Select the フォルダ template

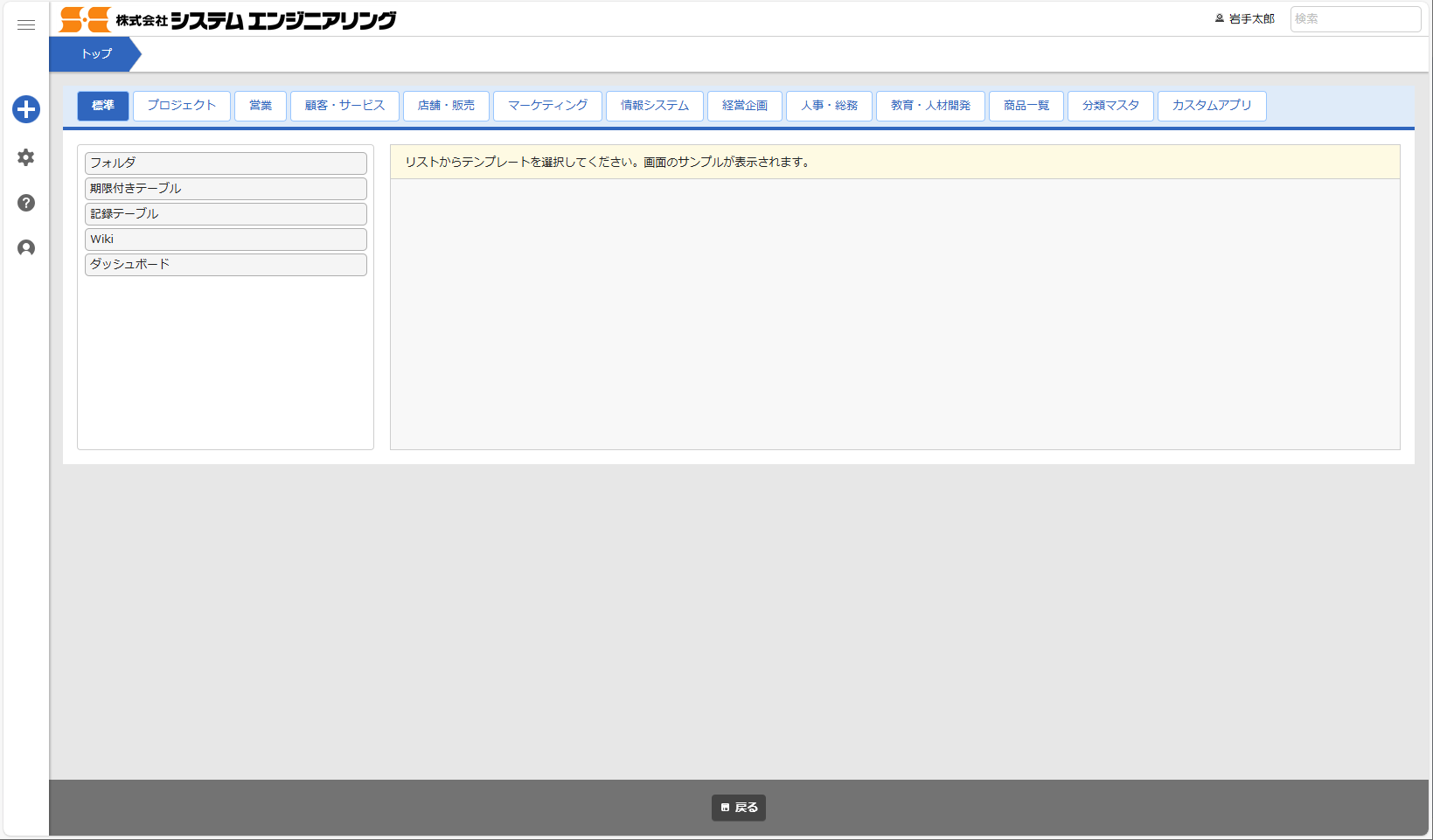(x=226, y=163)
